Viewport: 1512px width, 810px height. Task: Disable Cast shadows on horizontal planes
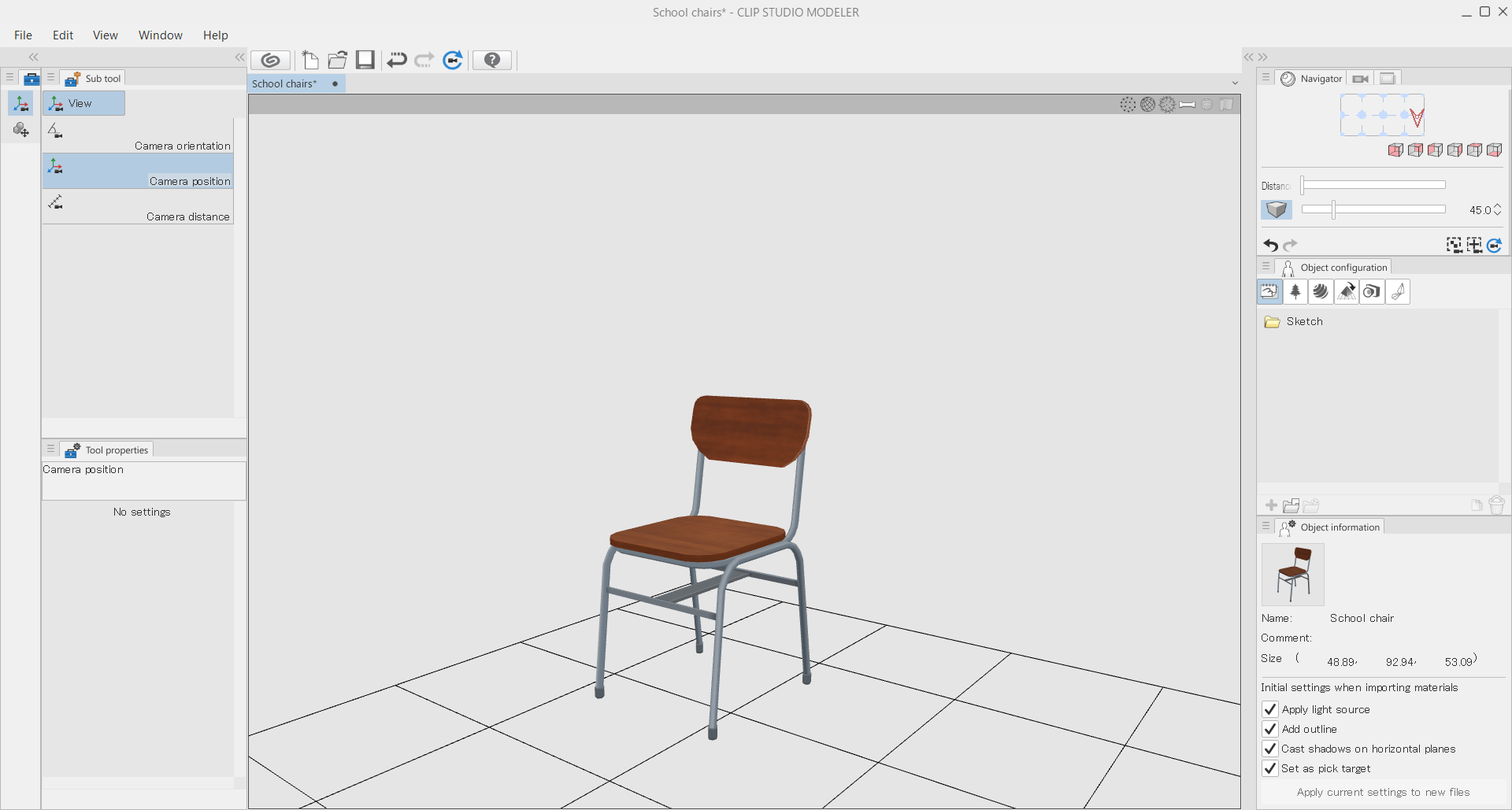[1269, 749]
